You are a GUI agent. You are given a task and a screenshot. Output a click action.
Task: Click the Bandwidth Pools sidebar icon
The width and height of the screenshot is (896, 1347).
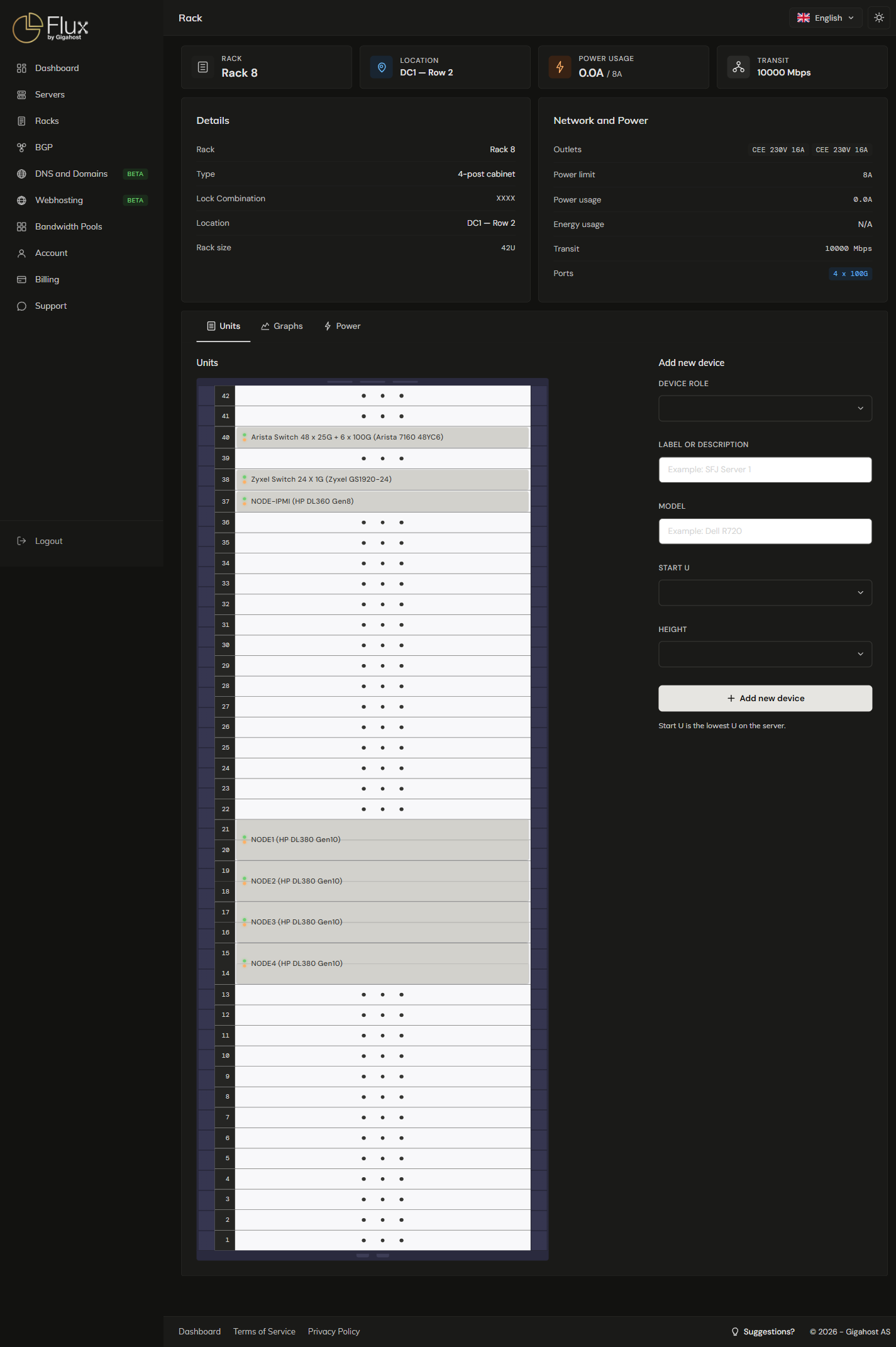tap(21, 226)
